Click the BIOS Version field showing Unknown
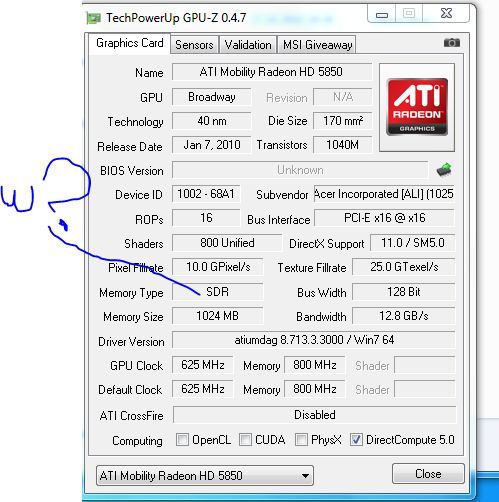The width and height of the screenshot is (499, 502). (300, 170)
